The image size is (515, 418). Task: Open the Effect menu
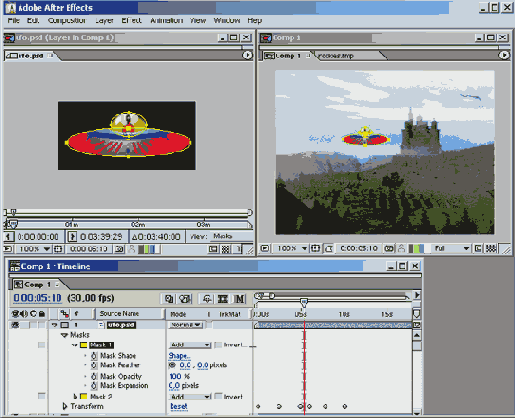pyautogui.click(x=131, y=20)
